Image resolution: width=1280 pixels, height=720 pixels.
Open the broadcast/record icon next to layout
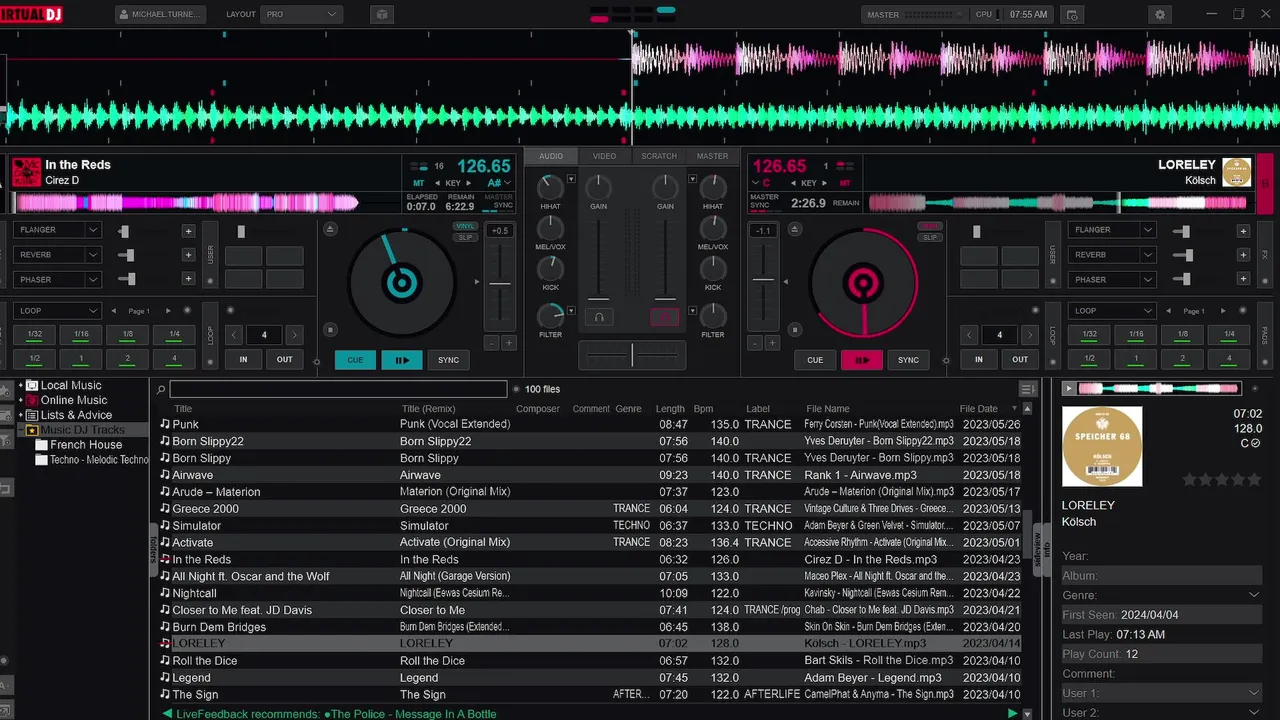click(x=381, y=15)
